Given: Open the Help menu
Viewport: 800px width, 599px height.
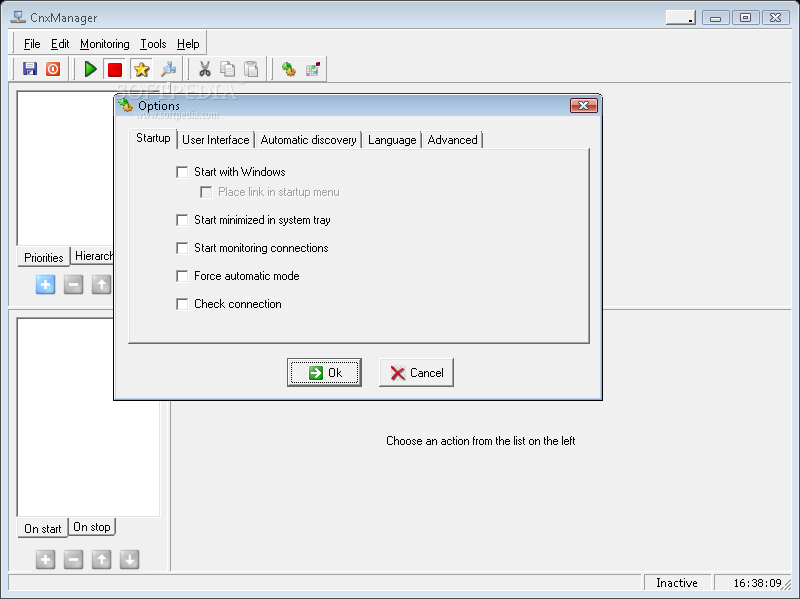Looking at the screenshot, I should point(188,44).
